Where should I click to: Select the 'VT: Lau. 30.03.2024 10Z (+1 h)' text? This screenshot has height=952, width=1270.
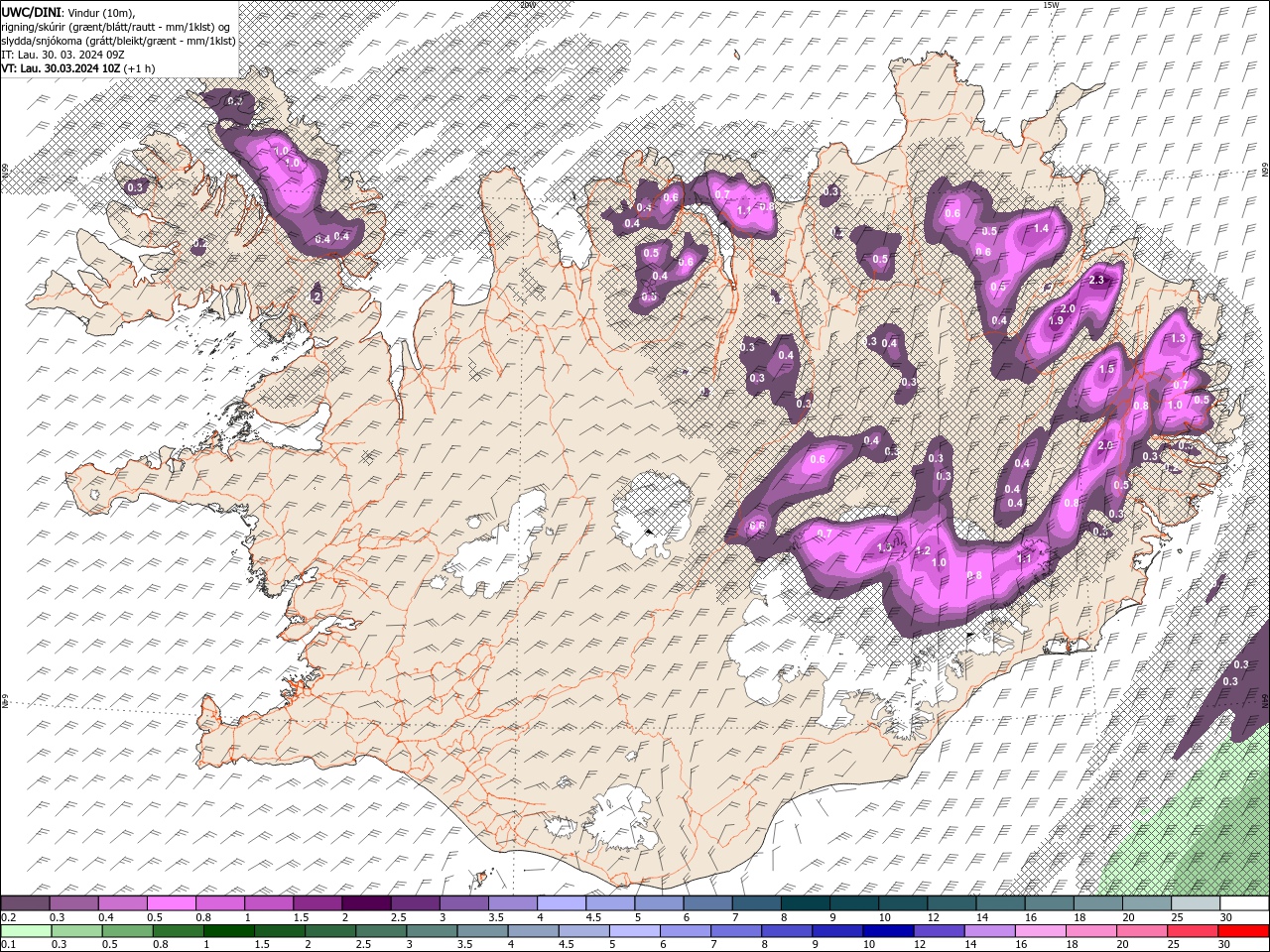click(x=77, y=67)
